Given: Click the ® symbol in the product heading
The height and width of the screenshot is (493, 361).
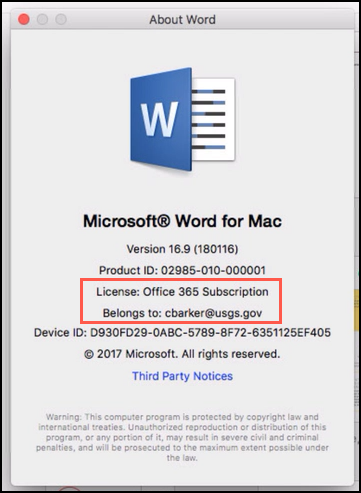Looking at the screenshot, I should (x=164, y=220).
